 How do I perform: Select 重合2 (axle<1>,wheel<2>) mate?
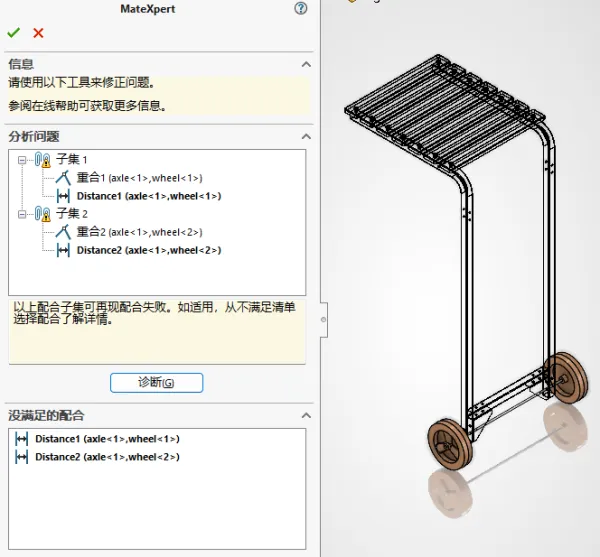coord(139,232)
